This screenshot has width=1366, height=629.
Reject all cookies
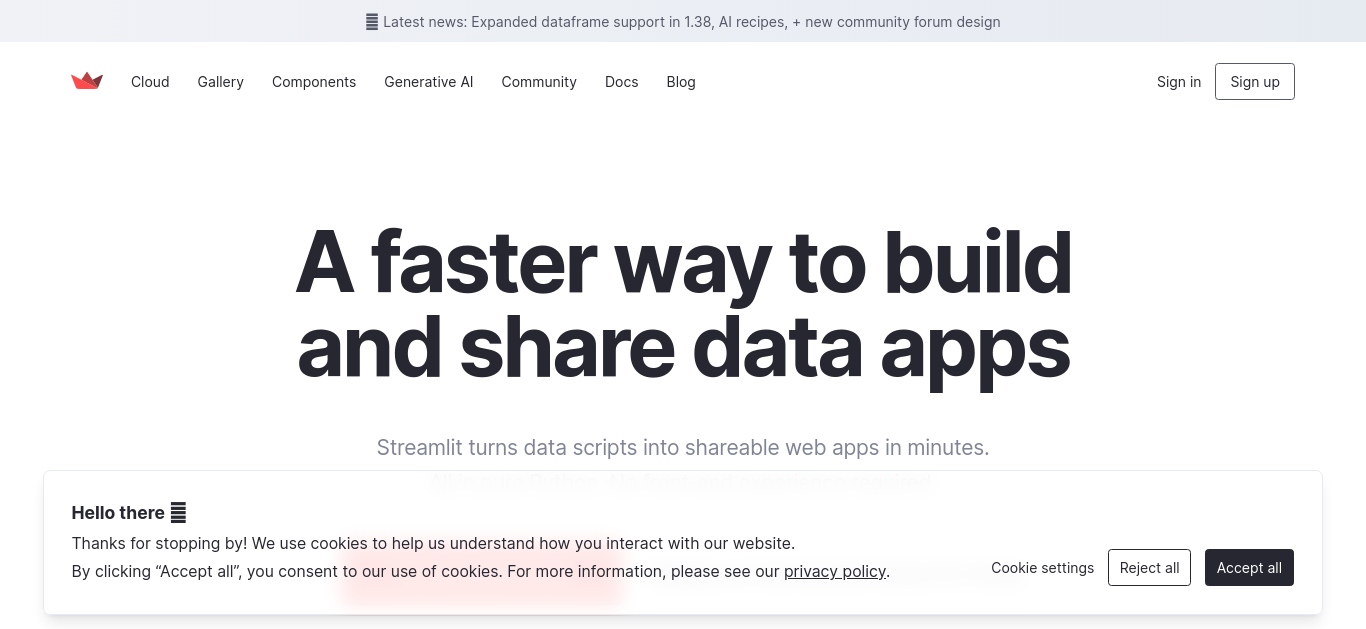[1149, 568]
